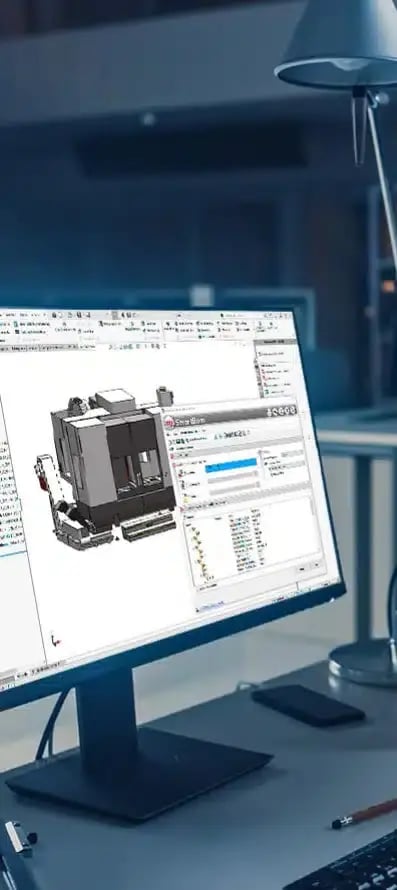The width and height of the screenshot is (397, 890).
Task: Open the gray dropdown at dialog's upper right
Action: point(292,453)
